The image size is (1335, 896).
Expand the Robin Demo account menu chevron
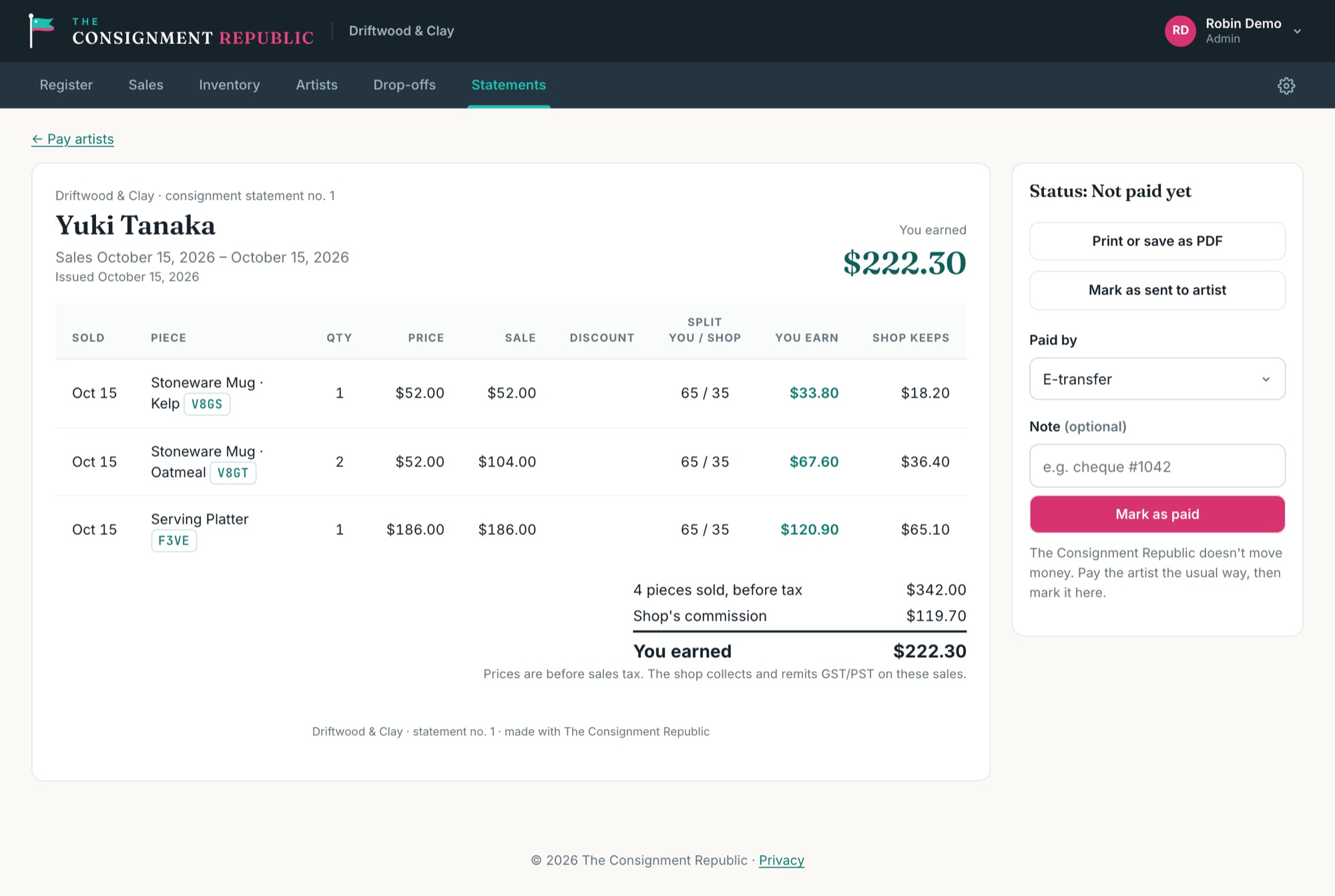coord(1297,31)
